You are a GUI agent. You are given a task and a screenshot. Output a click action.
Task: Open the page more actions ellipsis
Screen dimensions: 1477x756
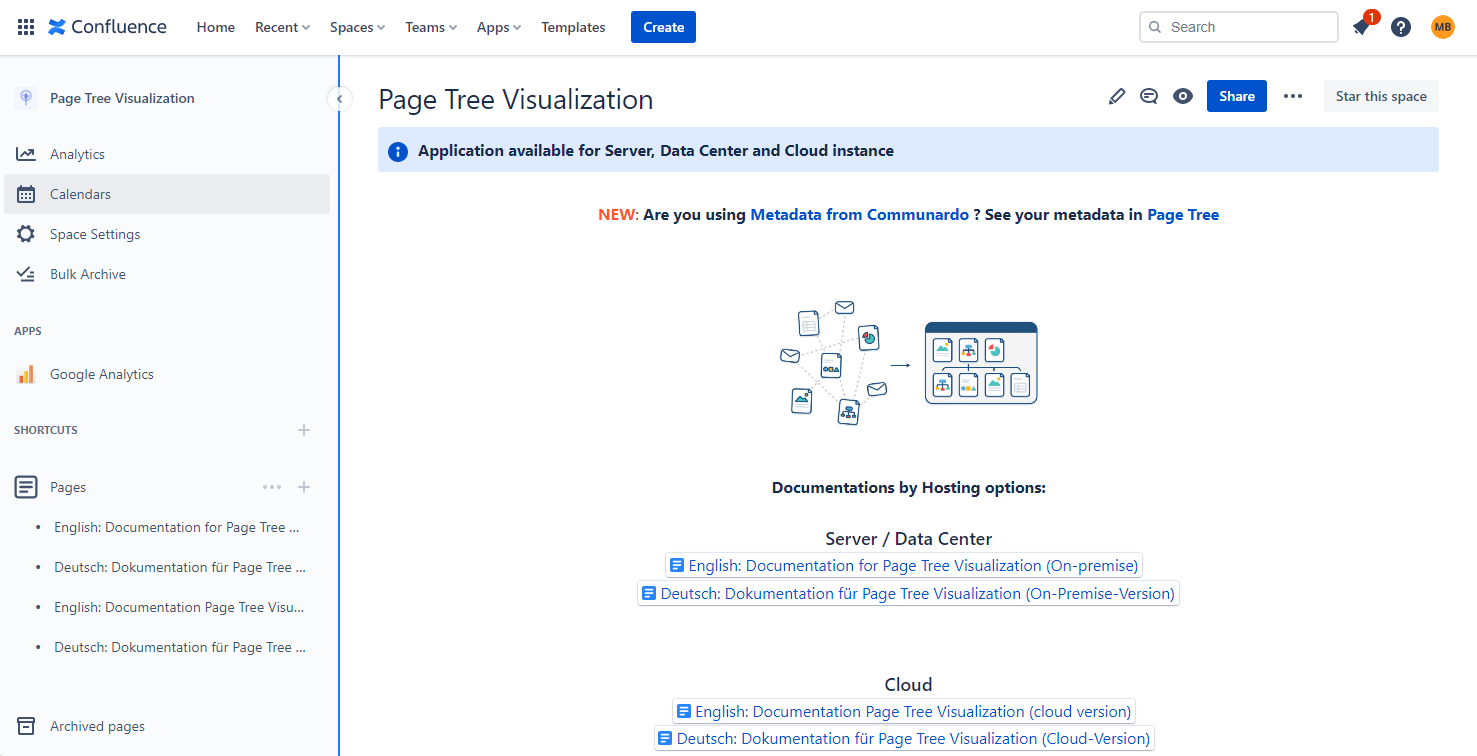1293,96
